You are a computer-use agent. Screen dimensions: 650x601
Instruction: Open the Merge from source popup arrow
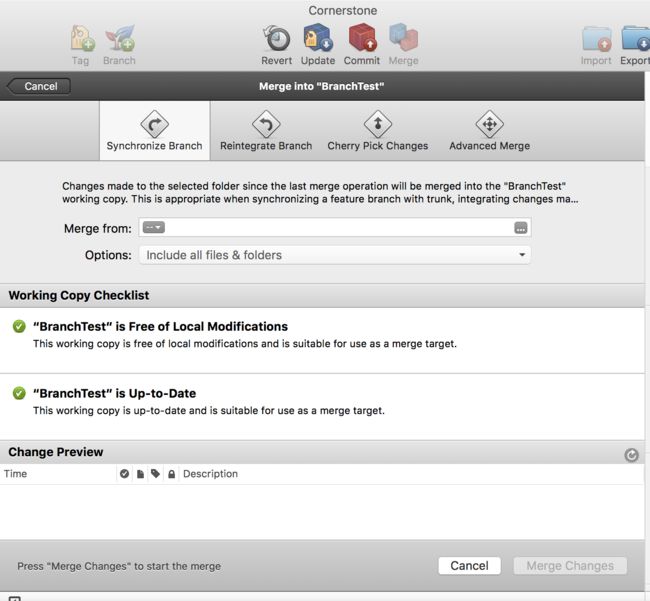pos(154,227)
